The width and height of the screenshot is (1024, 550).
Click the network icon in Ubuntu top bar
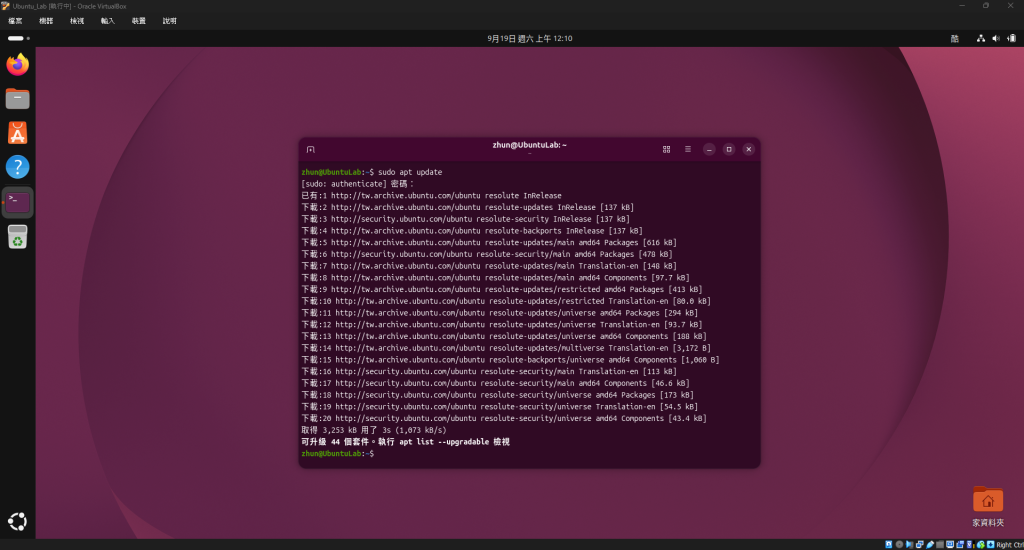(981, 39)
